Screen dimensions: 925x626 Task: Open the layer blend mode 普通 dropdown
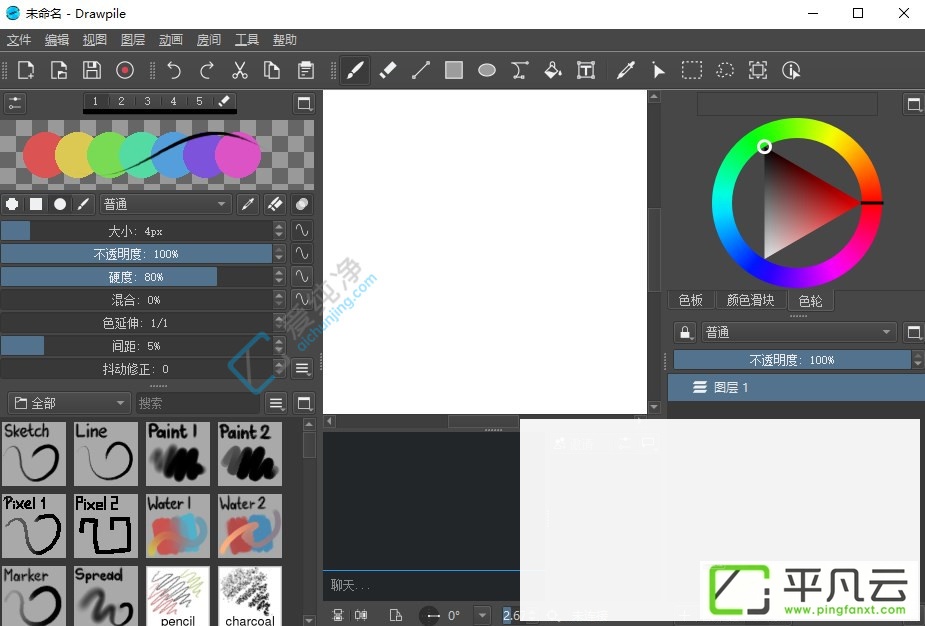pos(799,332)
